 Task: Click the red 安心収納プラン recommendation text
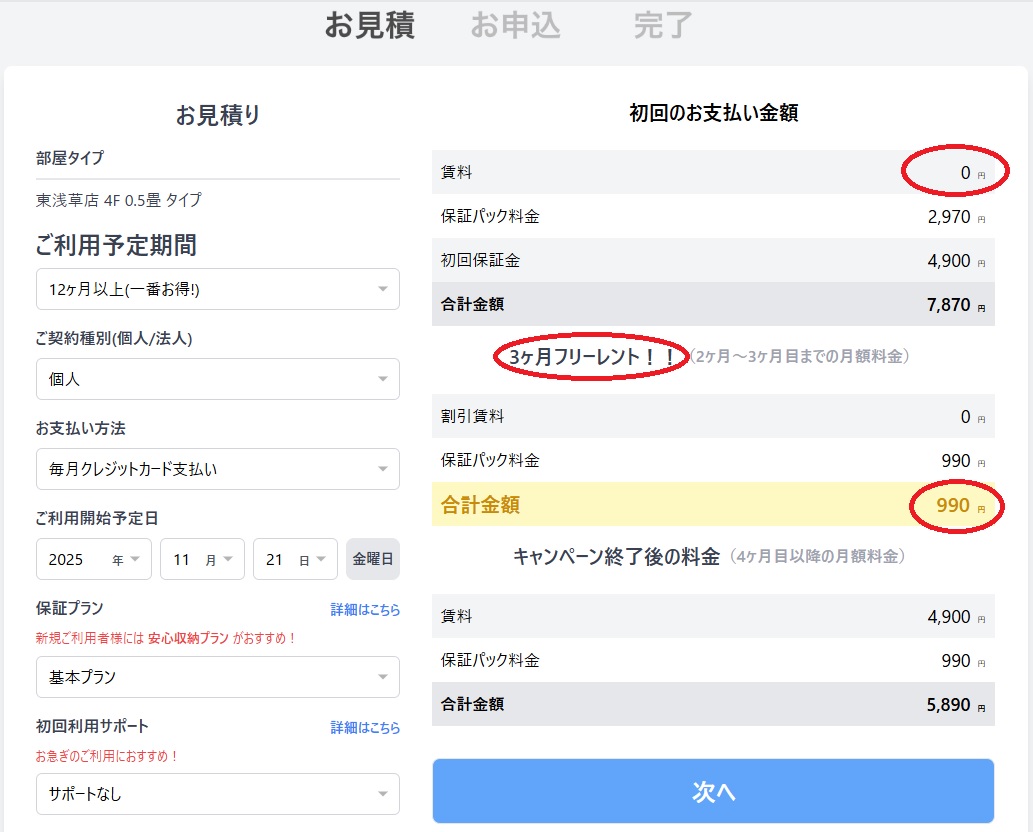(x=189, y=638)
